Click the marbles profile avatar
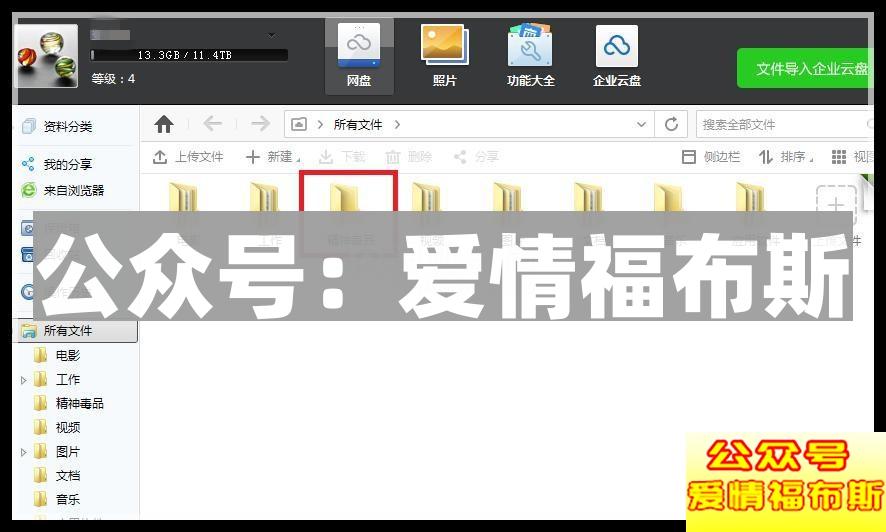 (x=47, y=56)
